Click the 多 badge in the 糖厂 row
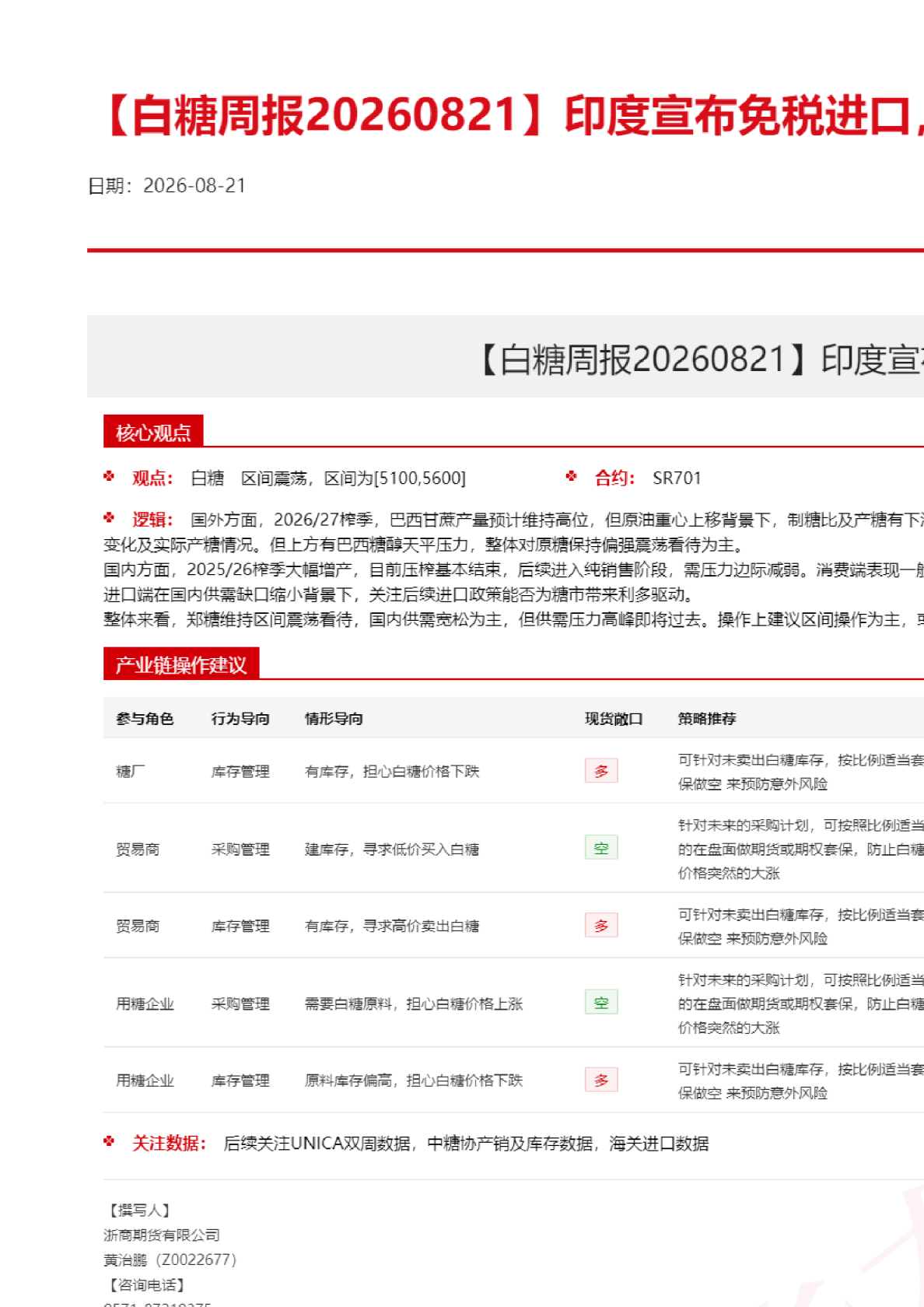 click(x=601, y=771)
